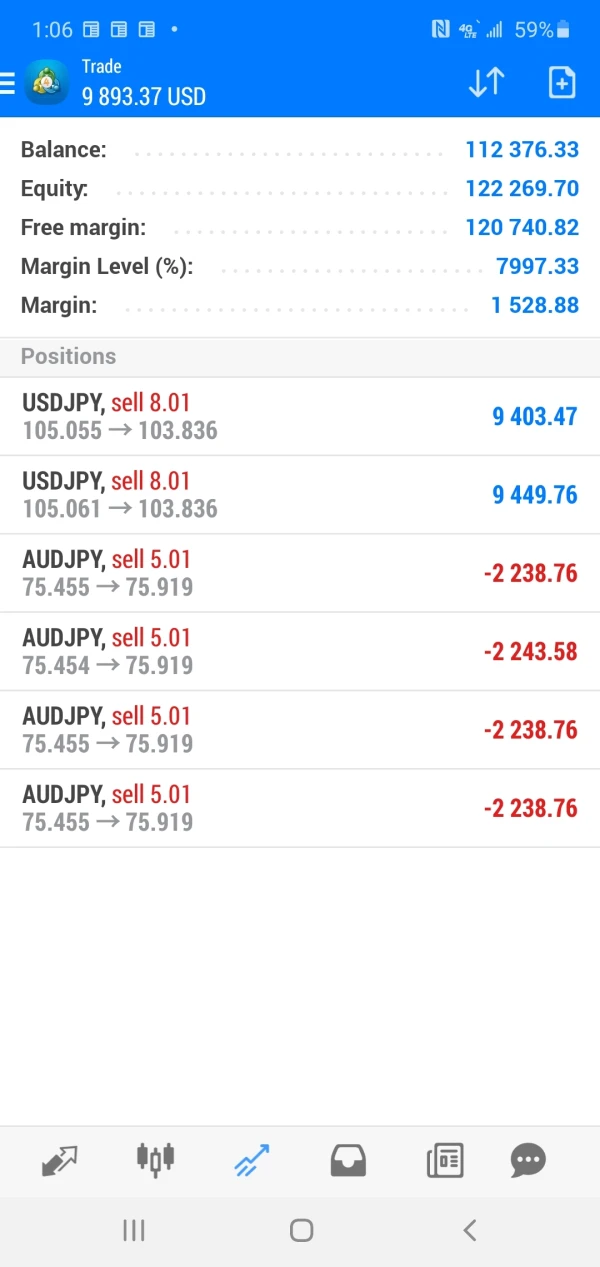Switch to the Quotes tab
The image size is (600, 1267).
point(60,1161)
